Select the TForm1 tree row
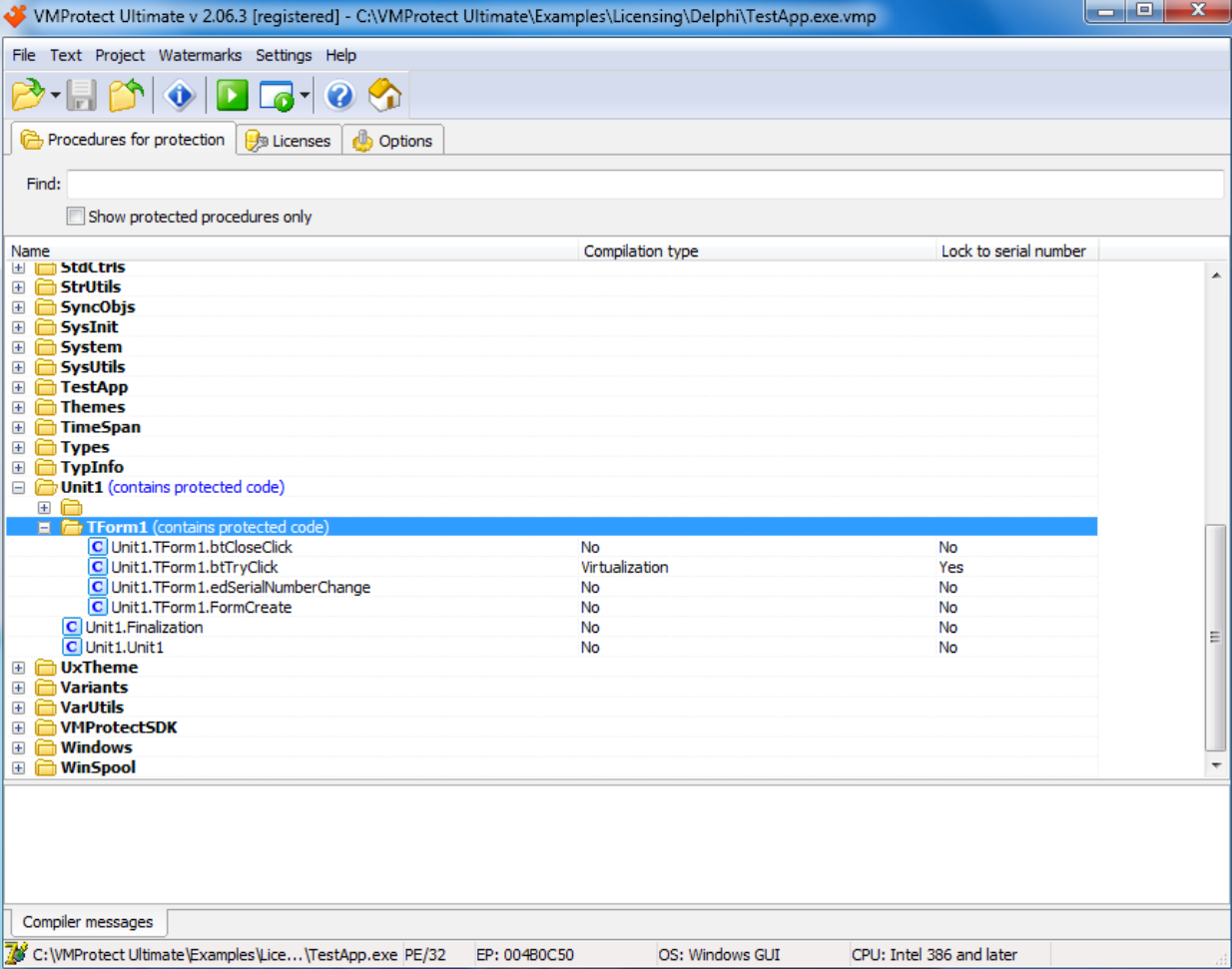Screen dimensions: 1232x969 pos(551,527)
